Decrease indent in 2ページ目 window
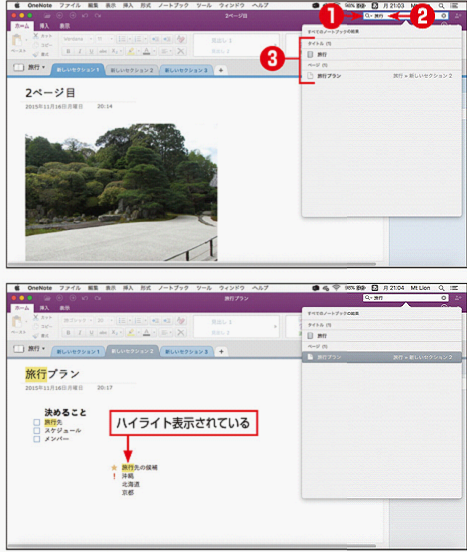The height and width of the screenshot is (552, 467). click(155, 39)
